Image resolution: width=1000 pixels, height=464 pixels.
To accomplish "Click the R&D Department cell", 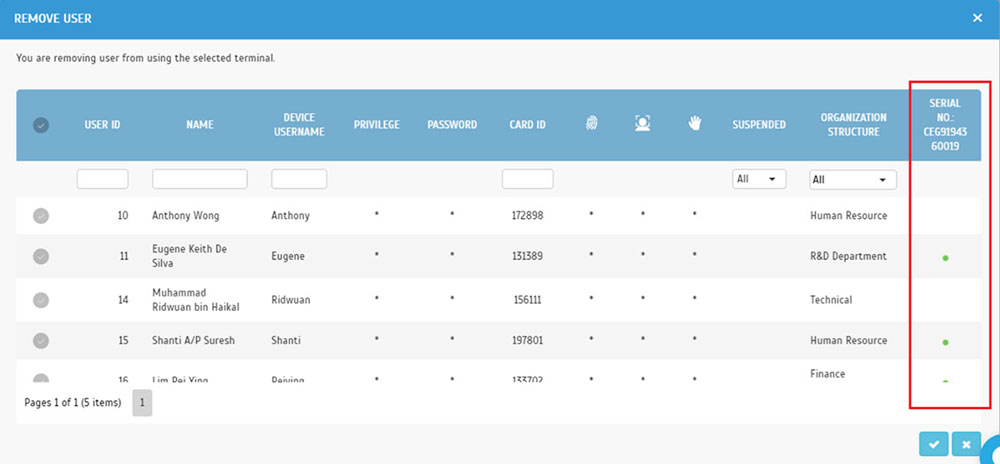I will click(x=848, y=256).
